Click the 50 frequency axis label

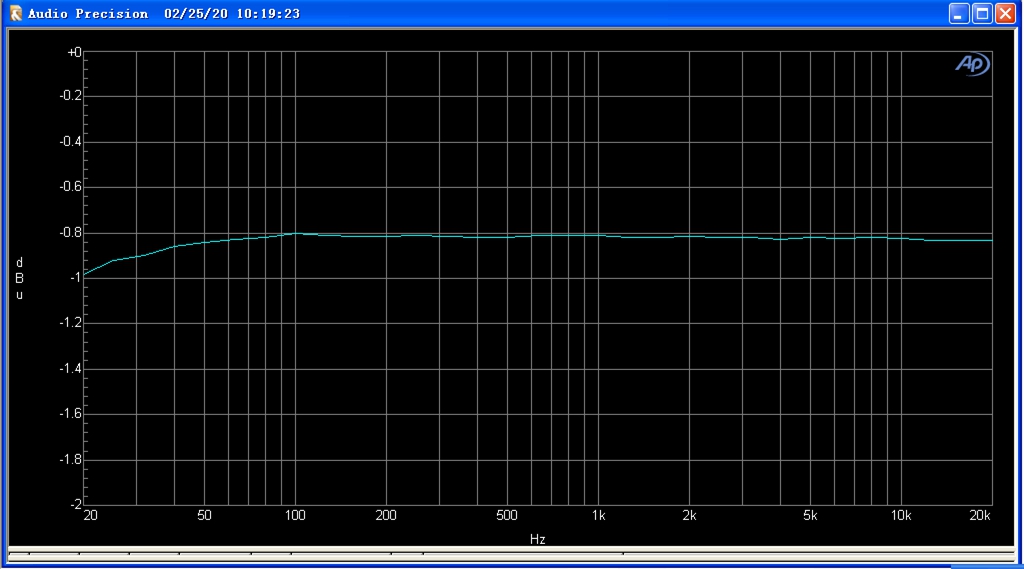(204, 515)
